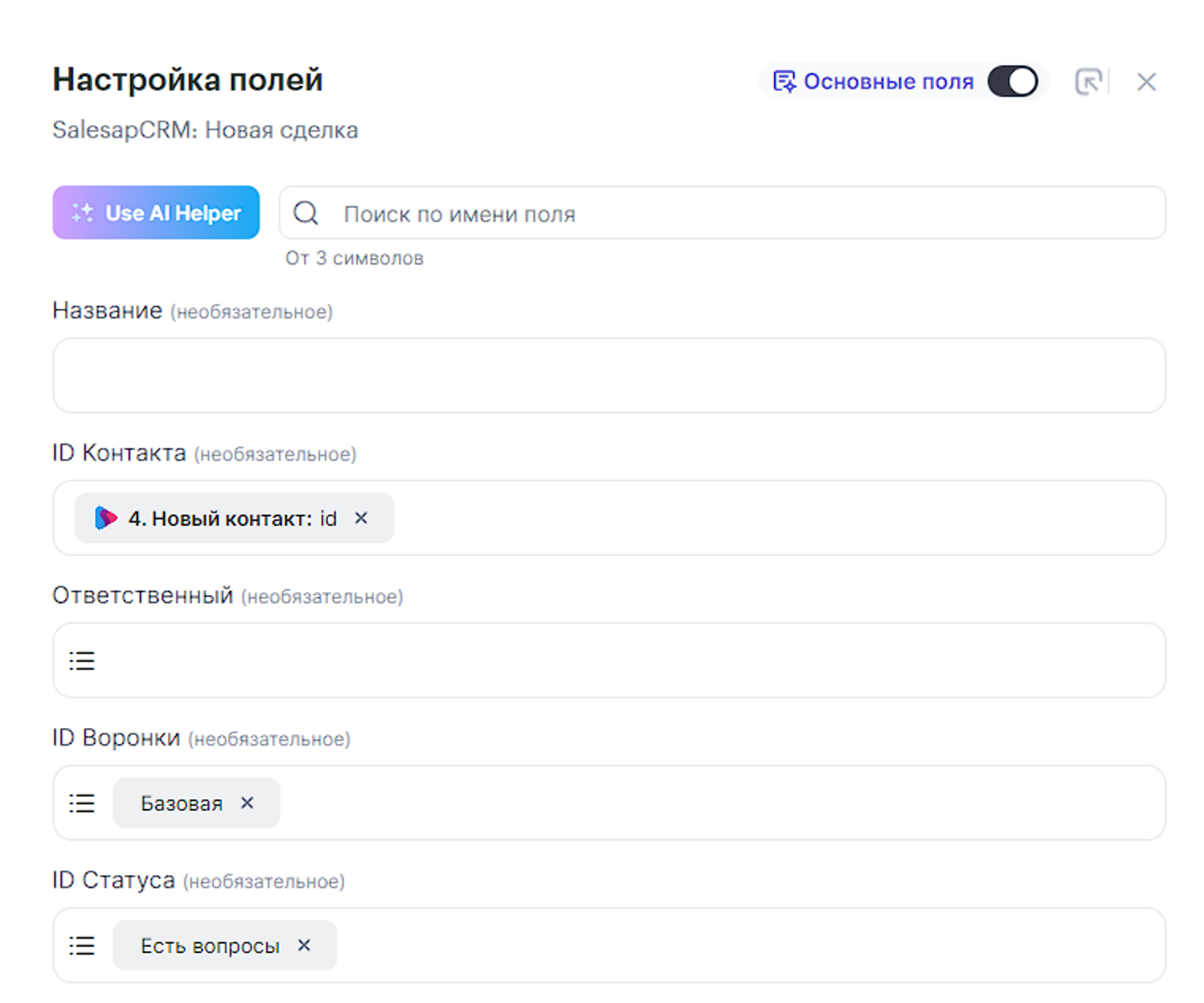Click the search magnifier icon
This screenshot has width=1204, height=1003.
[x=306, y=213]
